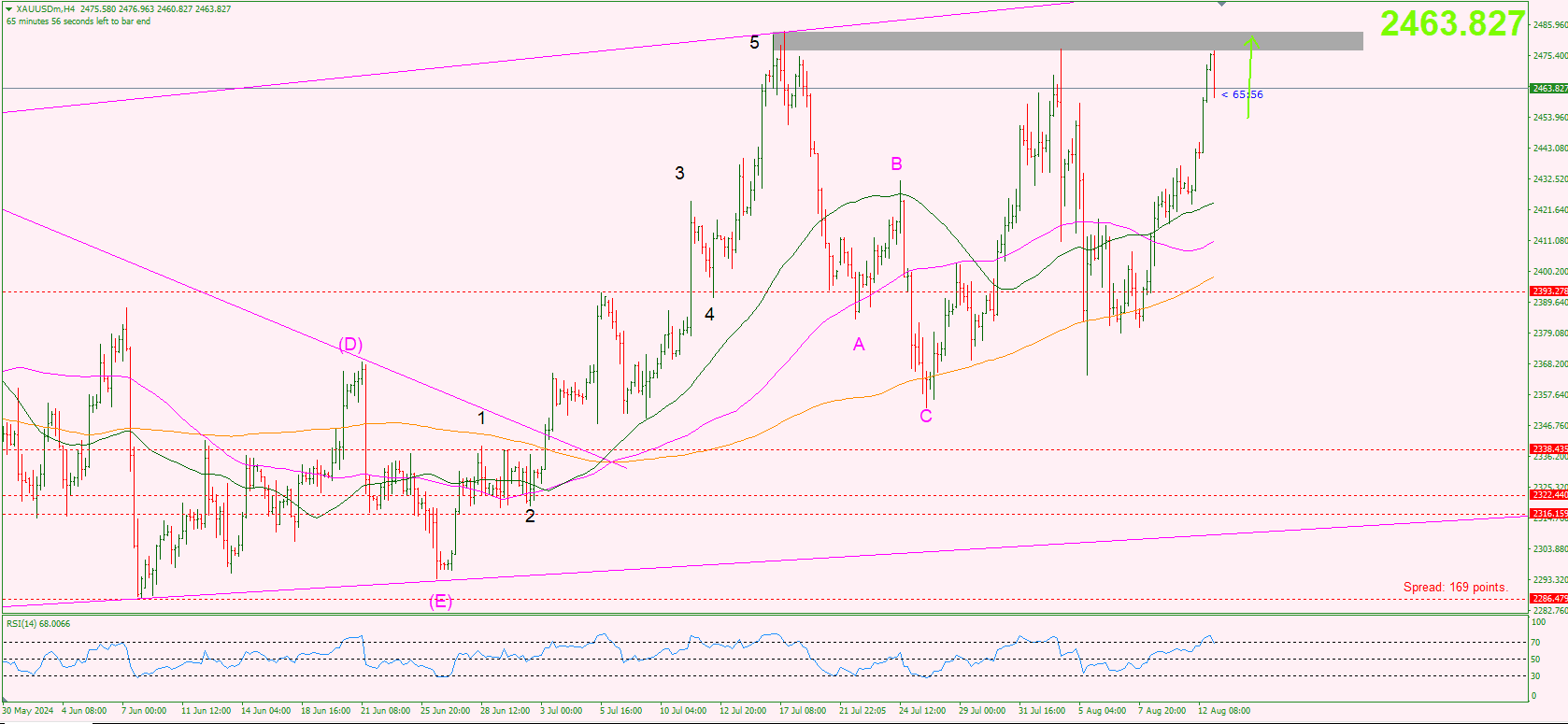Select black wave label 2
Screen dimensions: 1568x724
[530, 517]
